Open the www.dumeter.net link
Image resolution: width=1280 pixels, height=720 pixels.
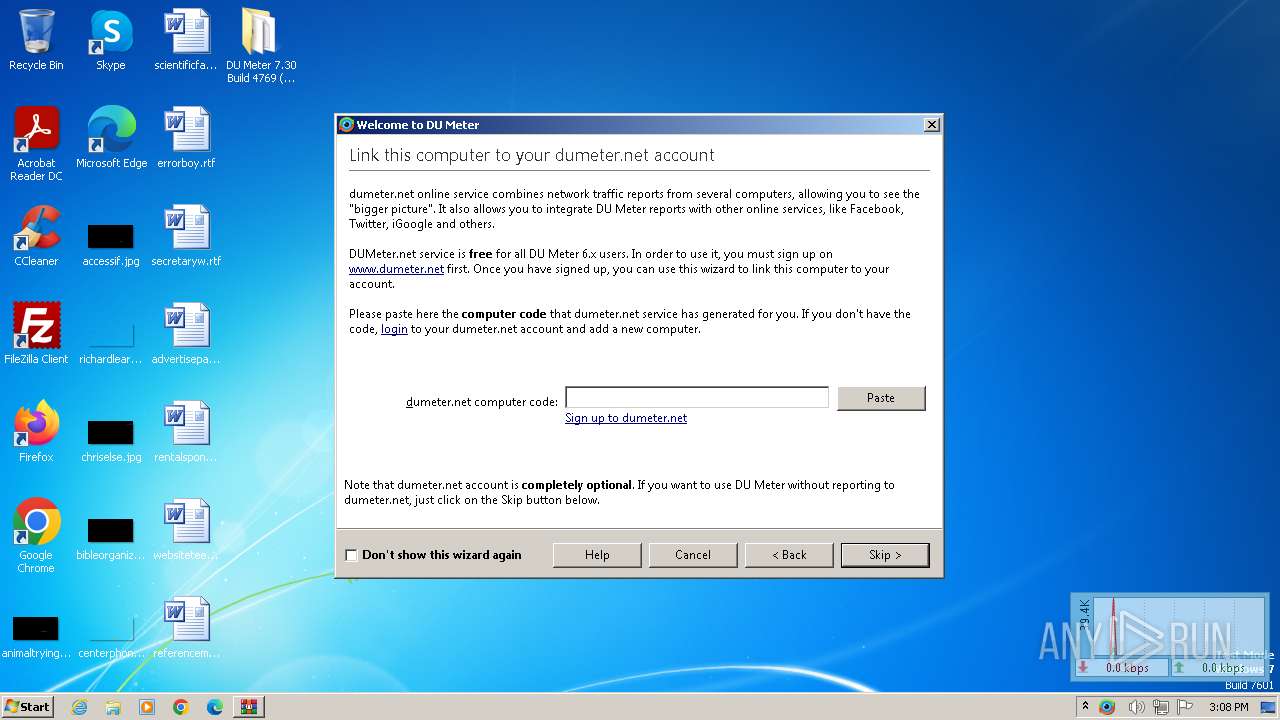[396, 269]
